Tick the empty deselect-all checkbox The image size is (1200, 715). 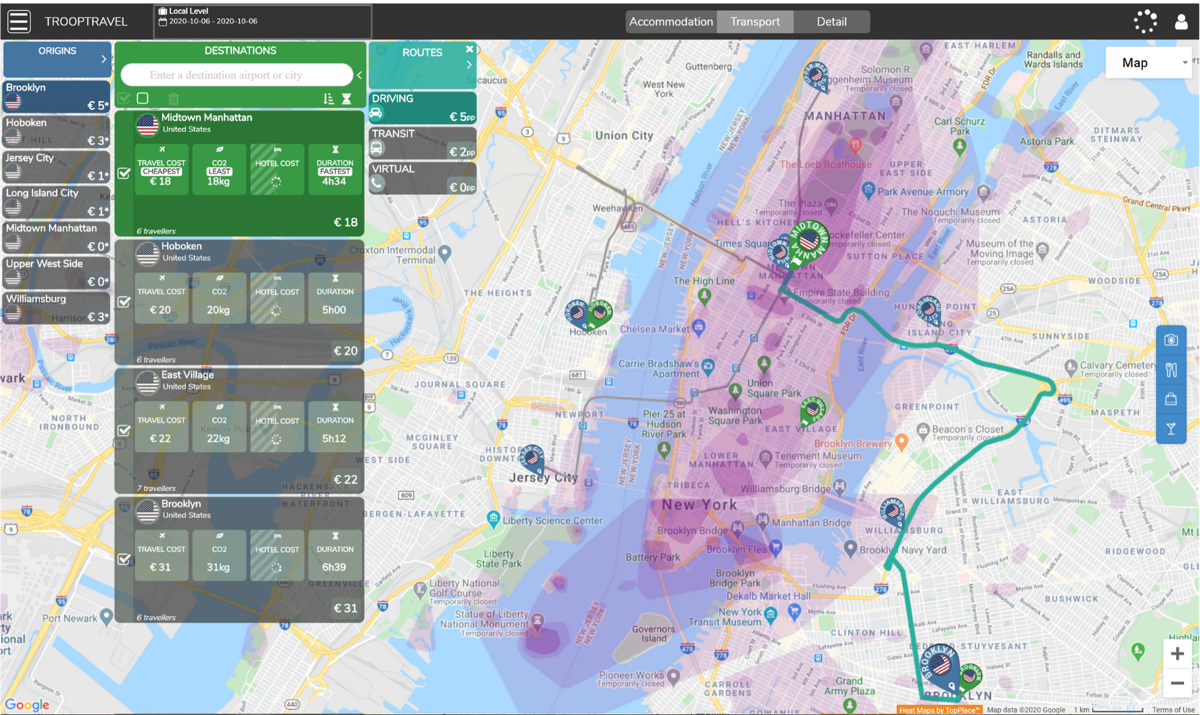point(142,98)
